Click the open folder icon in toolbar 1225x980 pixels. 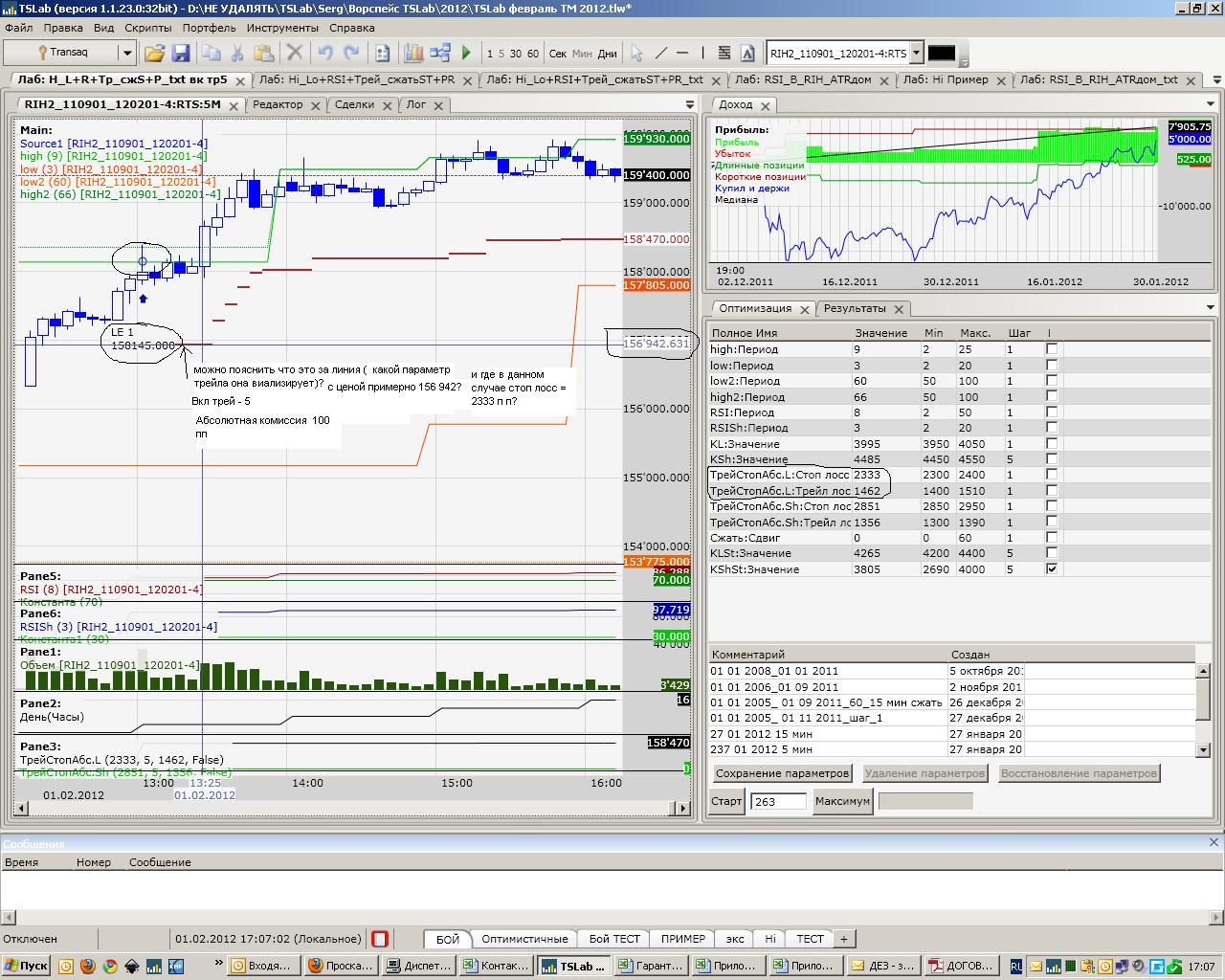pyautogui.click(x=154, y=54)
